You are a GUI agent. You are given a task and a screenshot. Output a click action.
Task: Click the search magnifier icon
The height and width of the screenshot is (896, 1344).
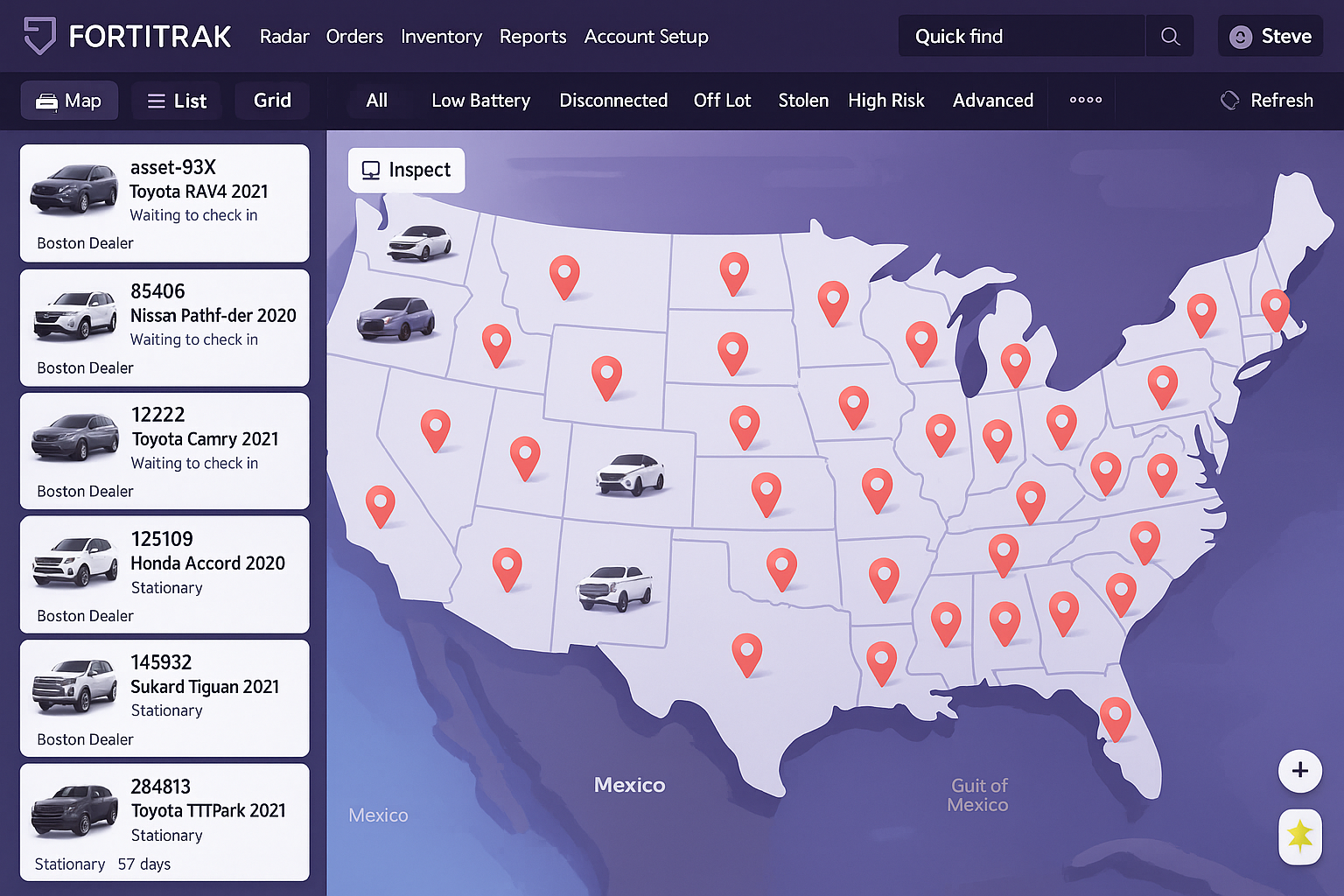(x=1170, y=37)
